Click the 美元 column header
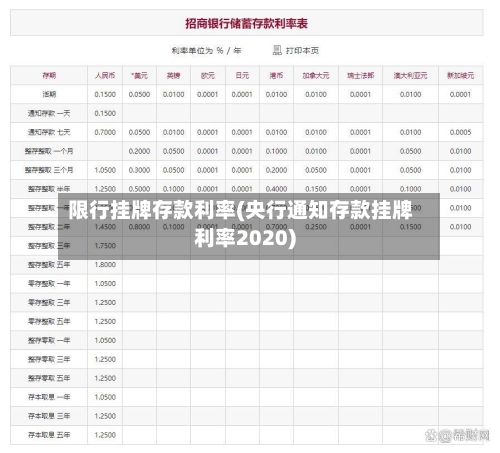500x453 pixels. [139, 76]
